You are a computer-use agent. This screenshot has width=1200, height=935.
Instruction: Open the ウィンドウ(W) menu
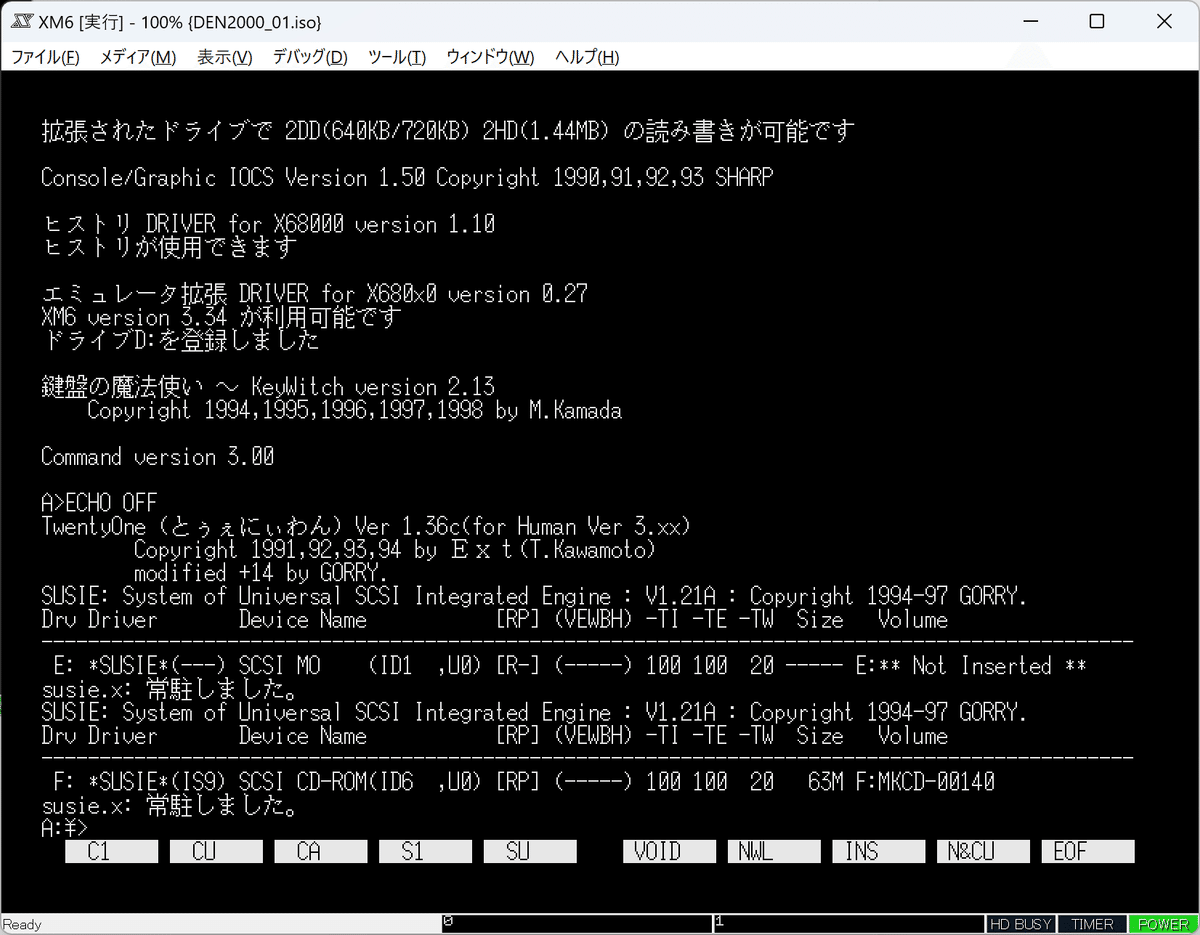coord(490,57)
